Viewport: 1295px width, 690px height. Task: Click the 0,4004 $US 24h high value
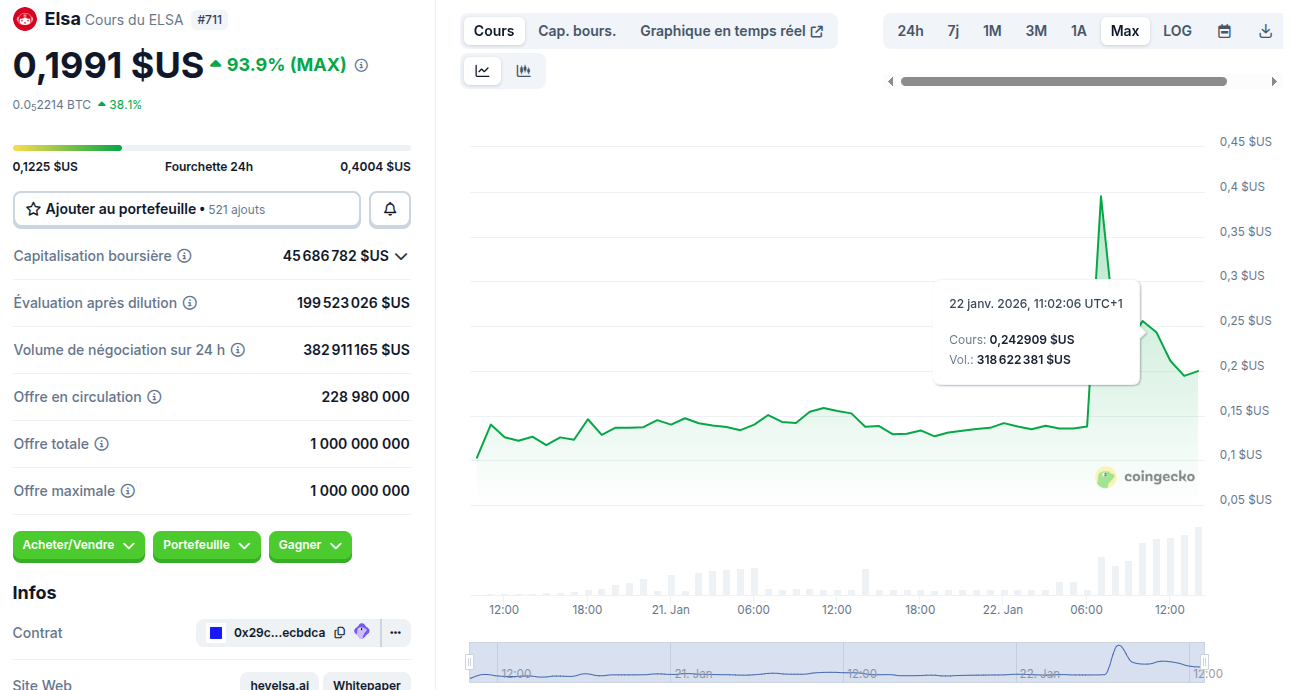coord(375,167)
